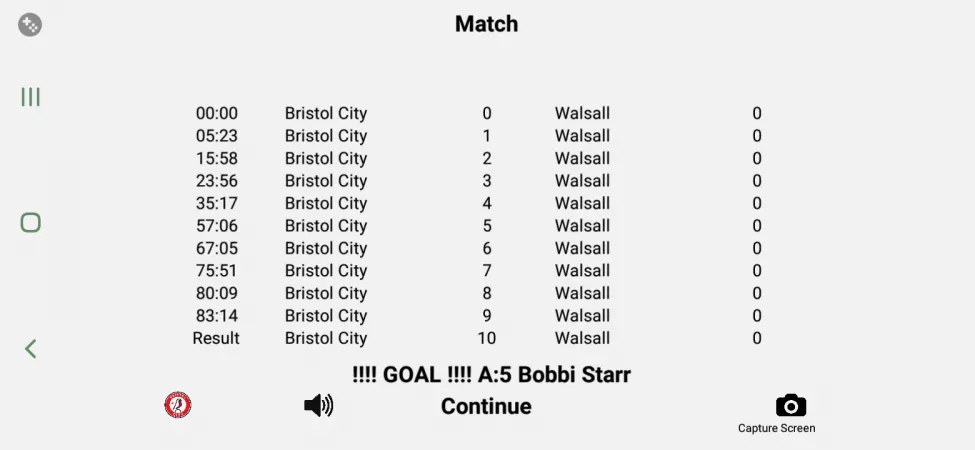Tap the Android recent apps icon

(31, 97)
